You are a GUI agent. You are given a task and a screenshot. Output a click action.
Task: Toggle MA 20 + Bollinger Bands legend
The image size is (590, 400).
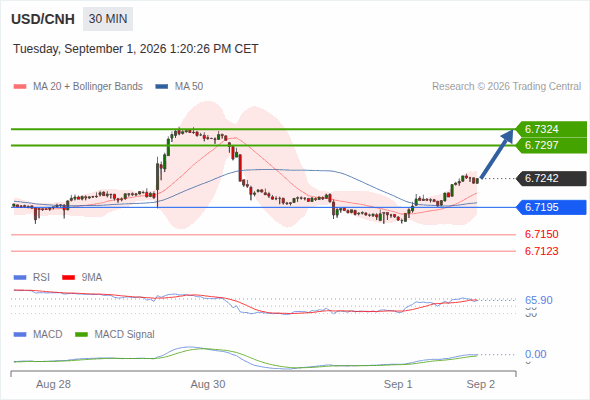tap(78, 87)
